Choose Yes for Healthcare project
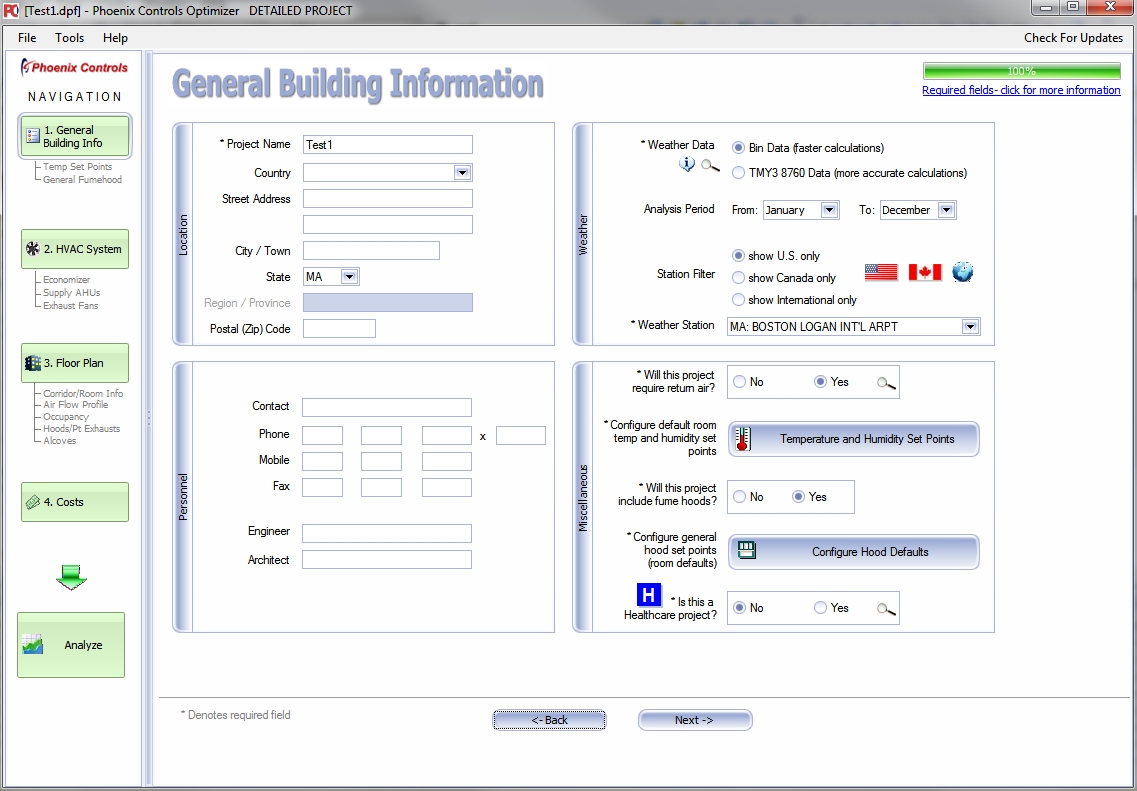The image size is (1137, 791). click(821, 608)
